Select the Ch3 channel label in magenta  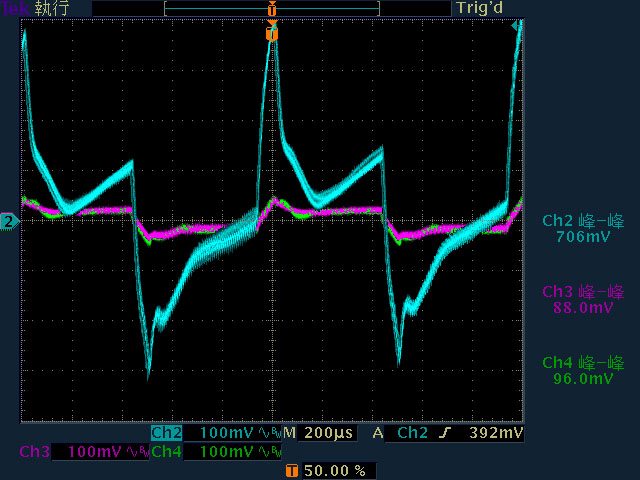(x=34, y=452)
